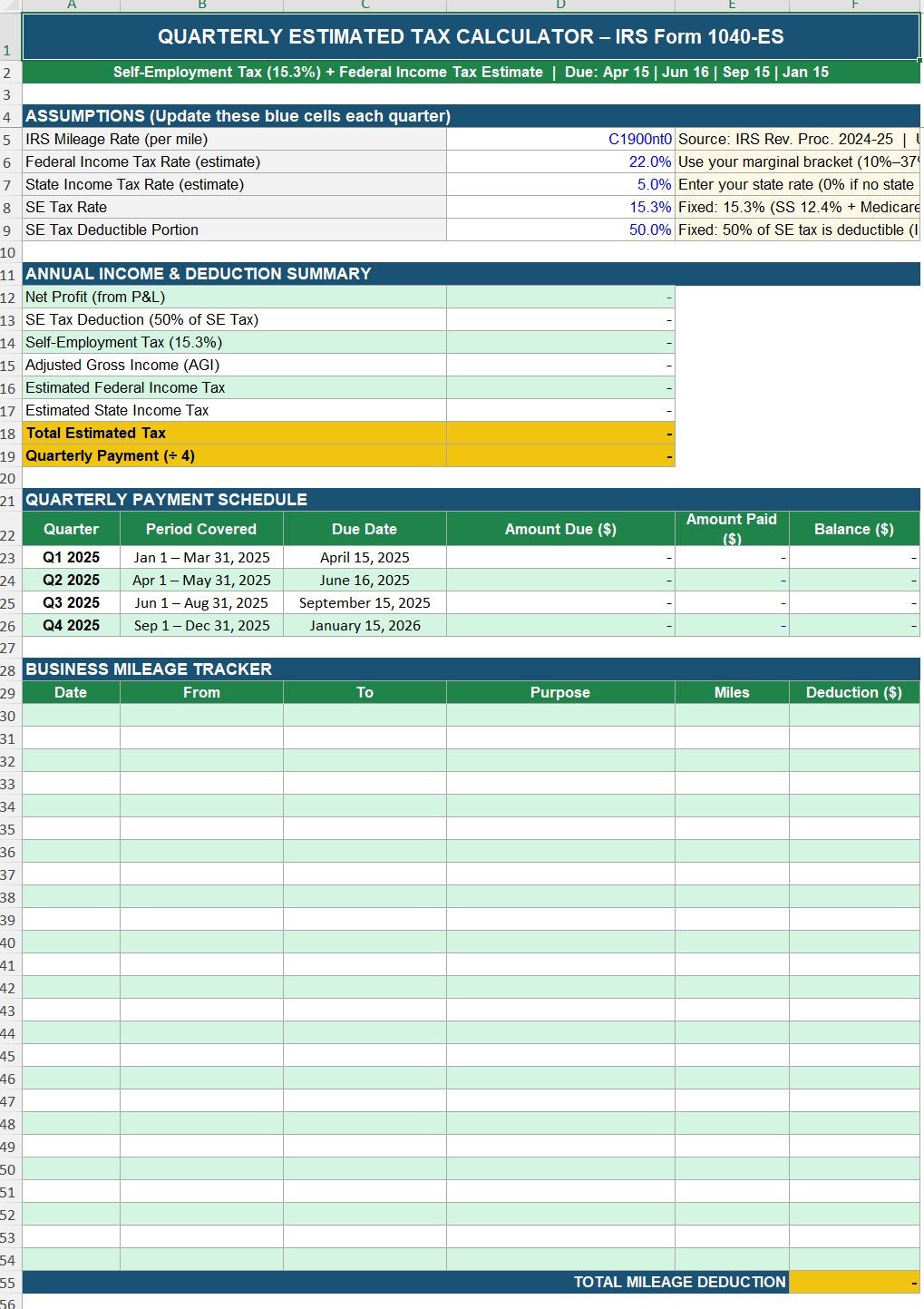Select the June 16, 2025 due date
This screenshot has height=1309, width=924.
[x=365, y=580]
